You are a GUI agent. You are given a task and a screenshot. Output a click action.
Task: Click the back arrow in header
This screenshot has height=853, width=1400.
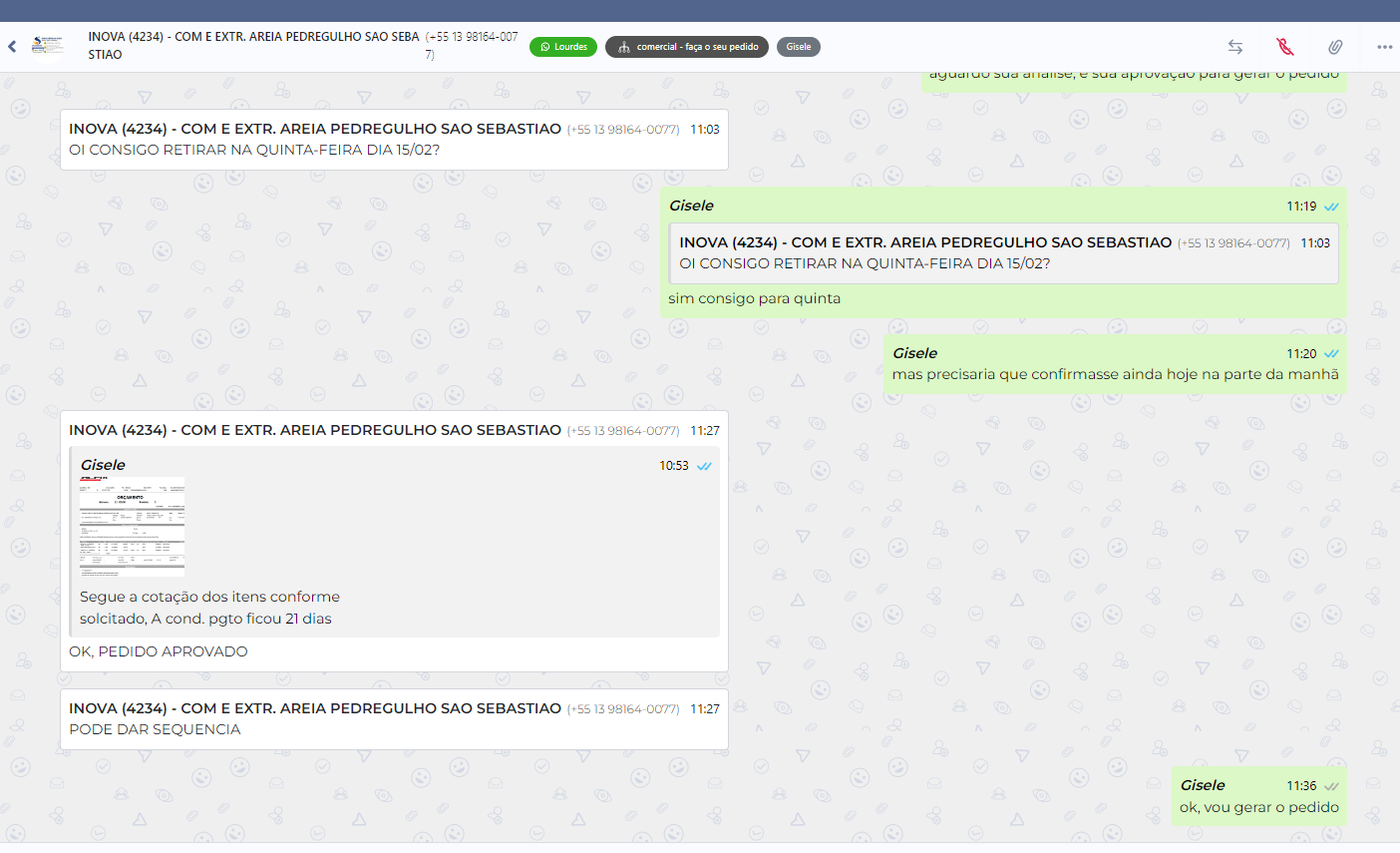click(x=12, y=47)
